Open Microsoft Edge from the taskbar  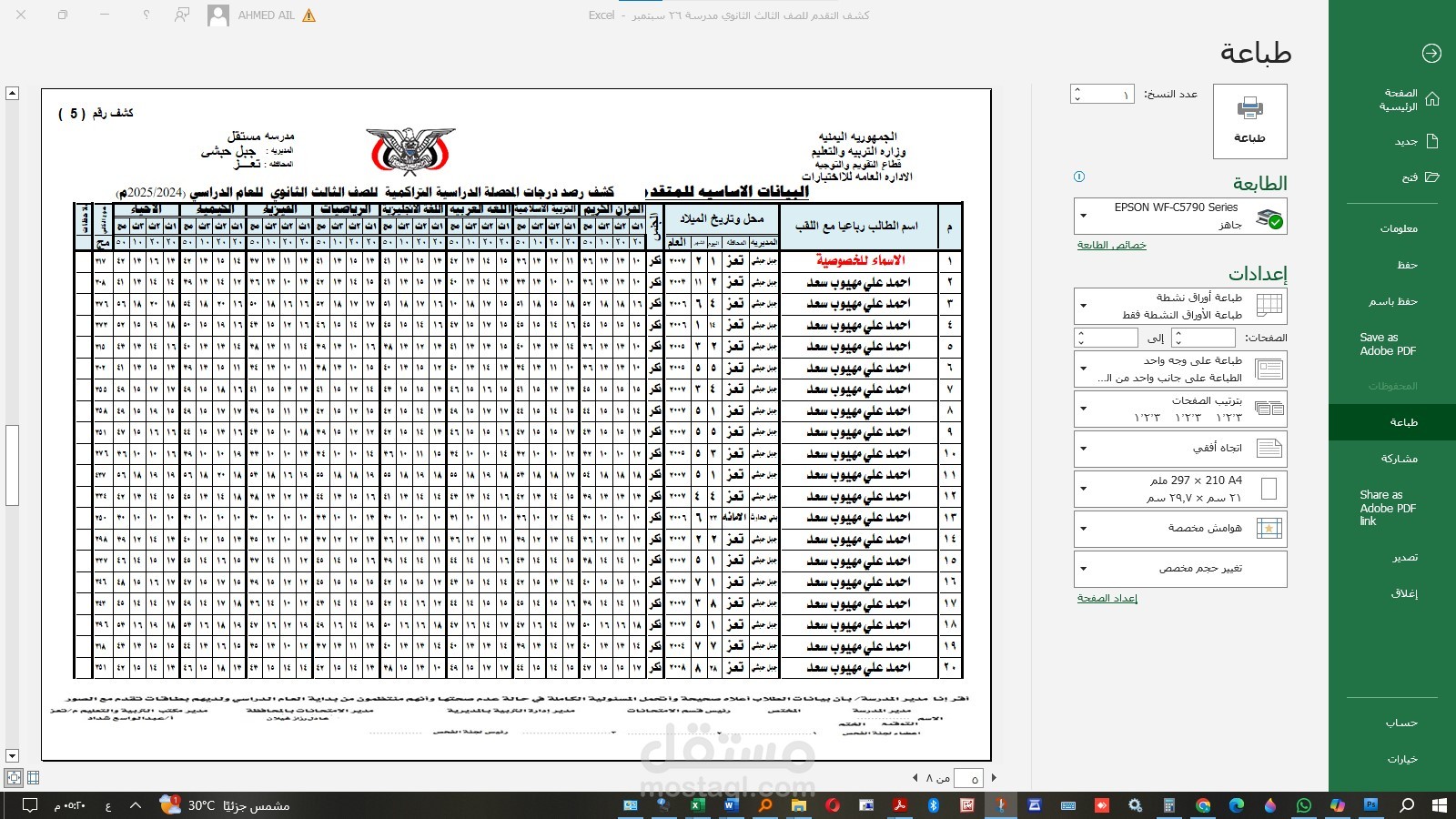pos(1237,805)
